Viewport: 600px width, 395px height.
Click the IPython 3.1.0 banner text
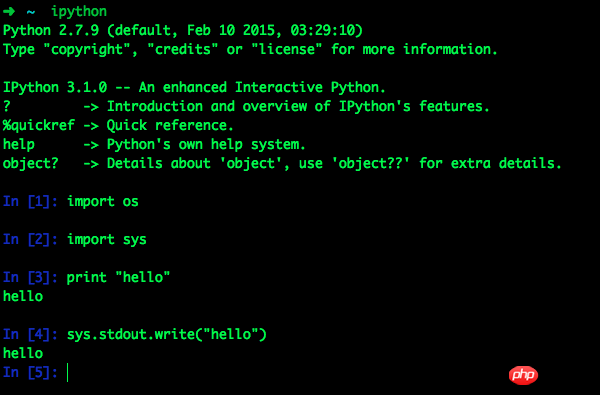point(194,87)
